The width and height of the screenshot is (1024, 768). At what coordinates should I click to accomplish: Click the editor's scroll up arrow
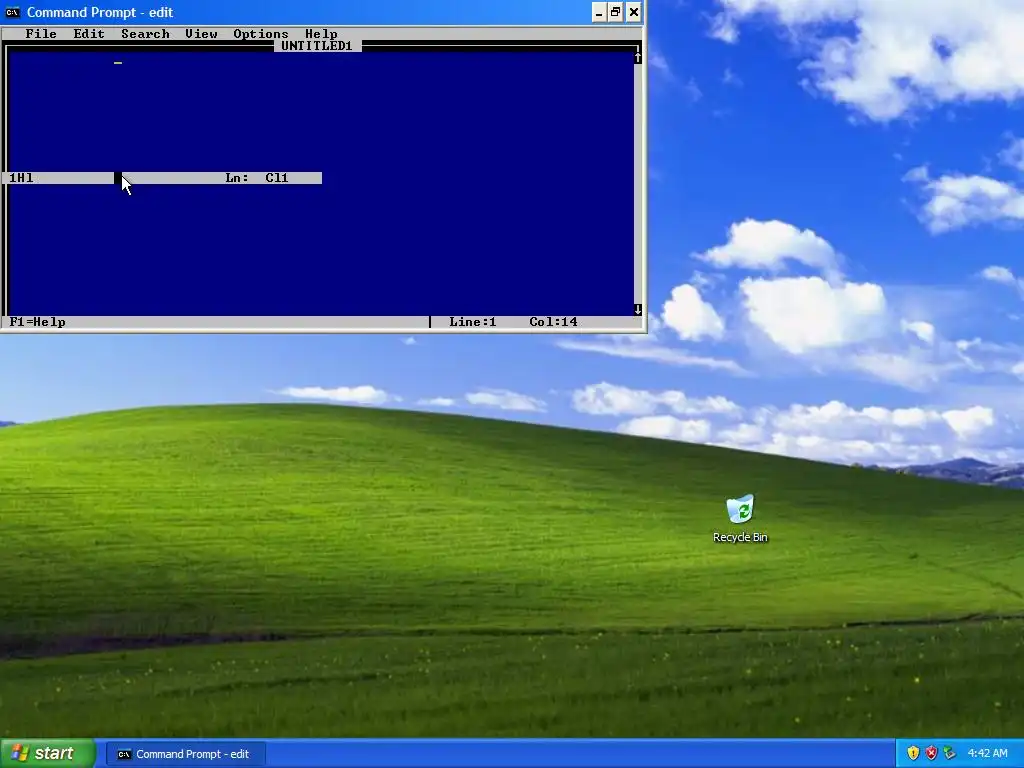coord(637,57)
